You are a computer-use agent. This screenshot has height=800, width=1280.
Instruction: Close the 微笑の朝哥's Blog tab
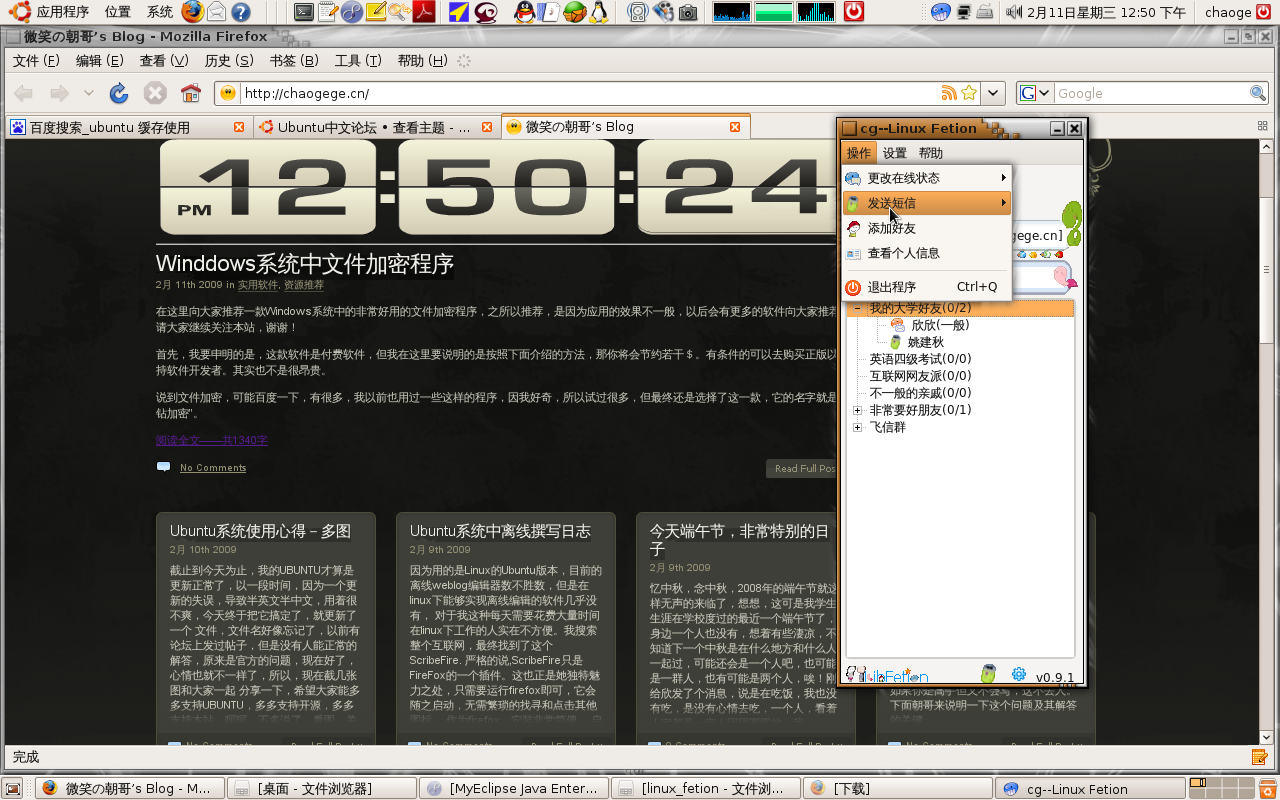[x=735, y=127]
